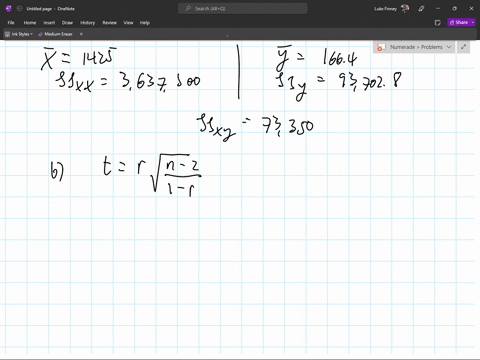
Task: Restore down the OneNote window
Action: coord(454,9)
